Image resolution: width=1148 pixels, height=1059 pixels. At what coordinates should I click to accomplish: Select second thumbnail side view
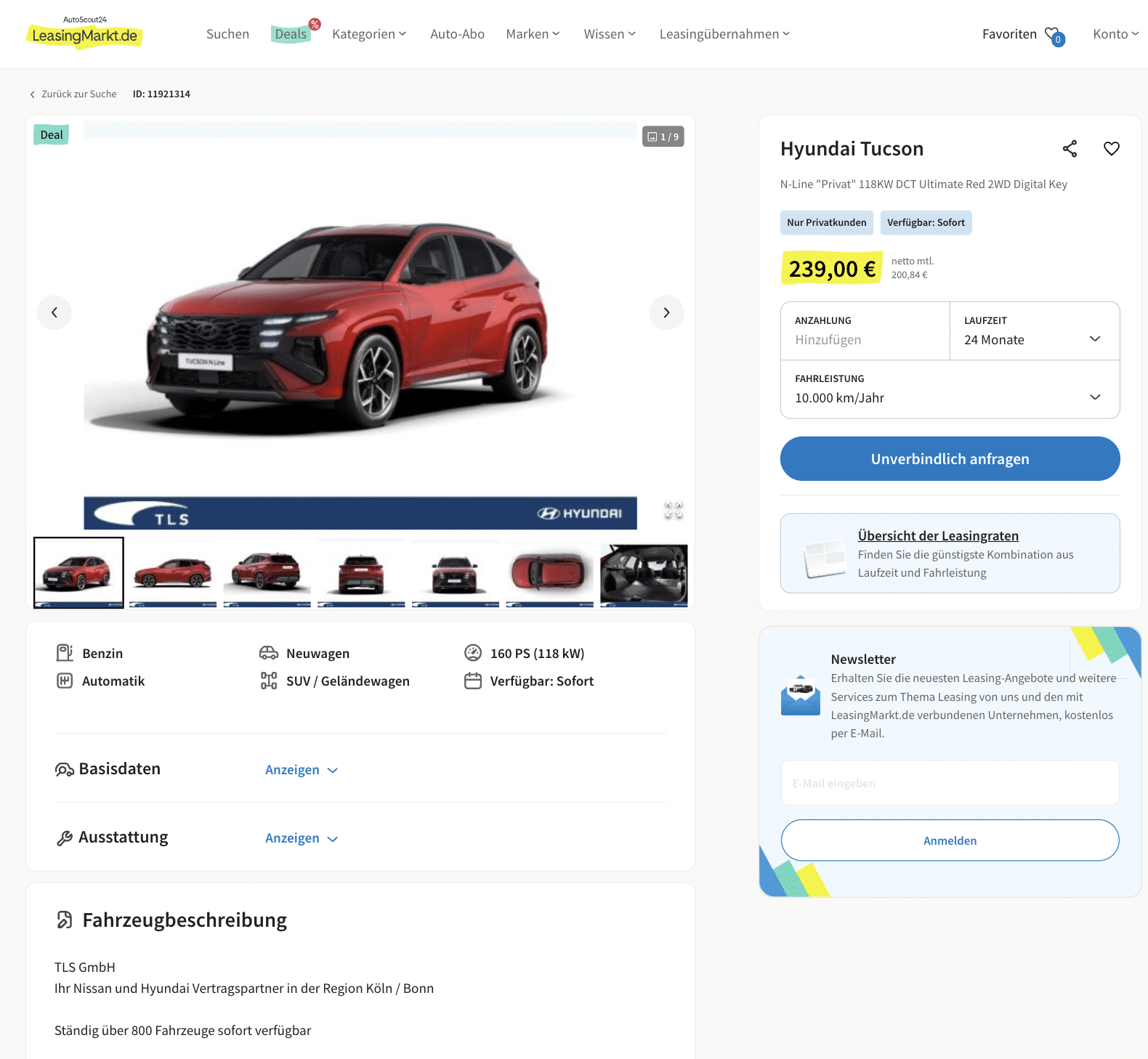coord(173,572)
